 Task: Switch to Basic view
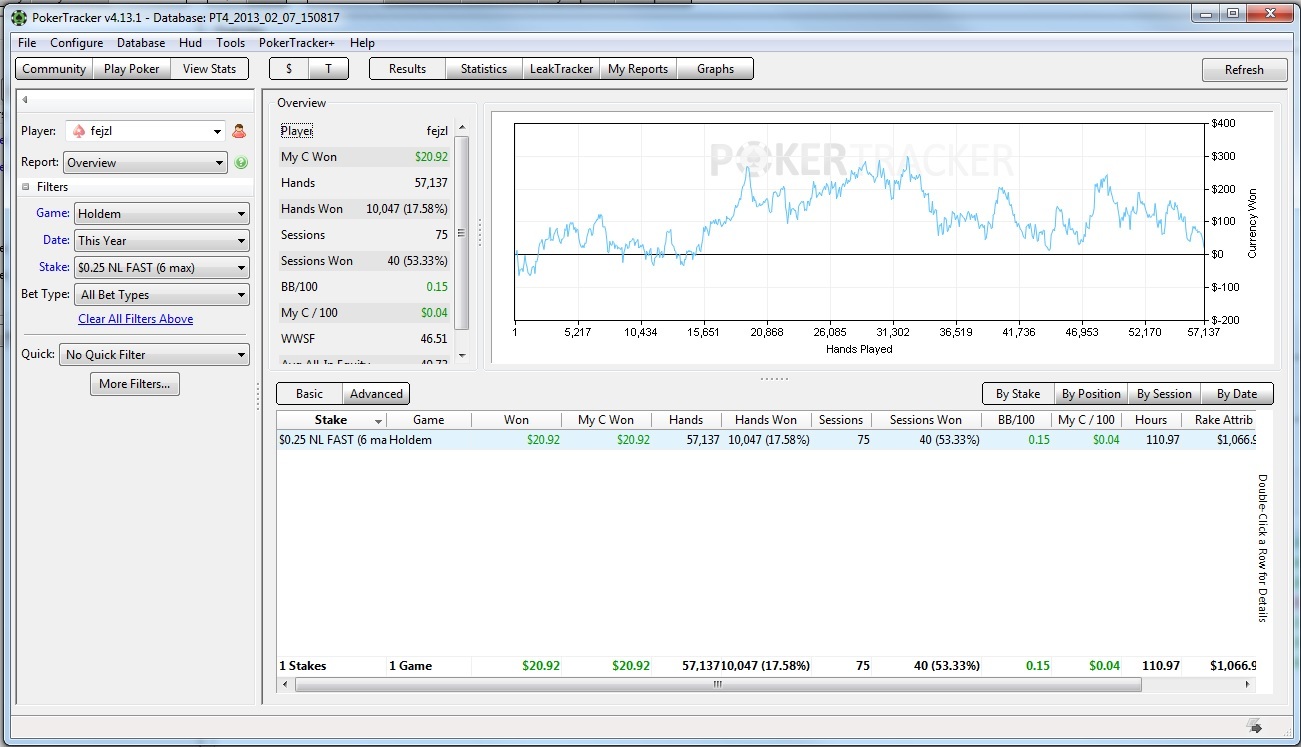[309, 394]
